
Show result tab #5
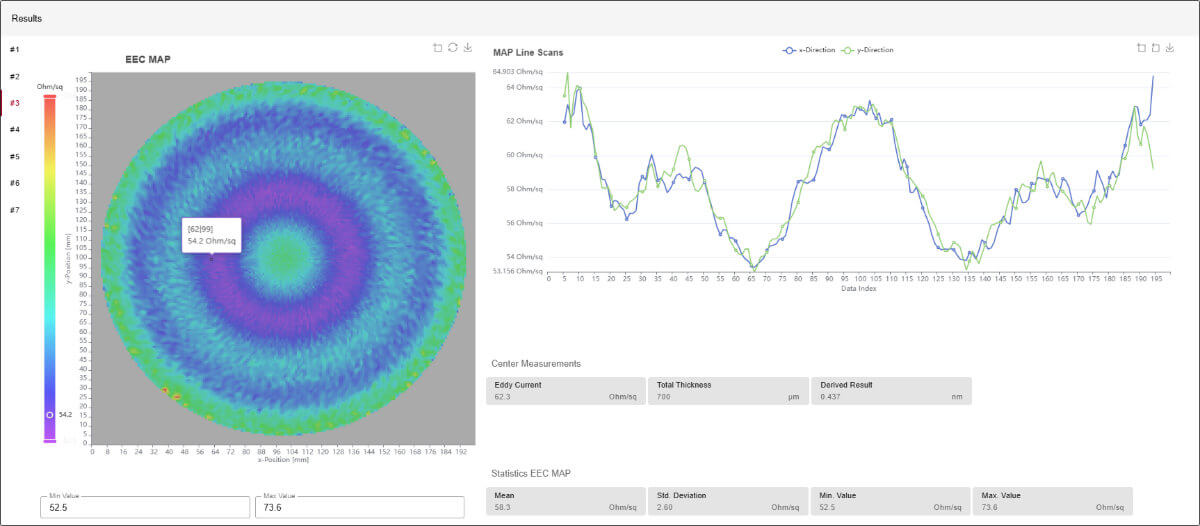[14, 156]
